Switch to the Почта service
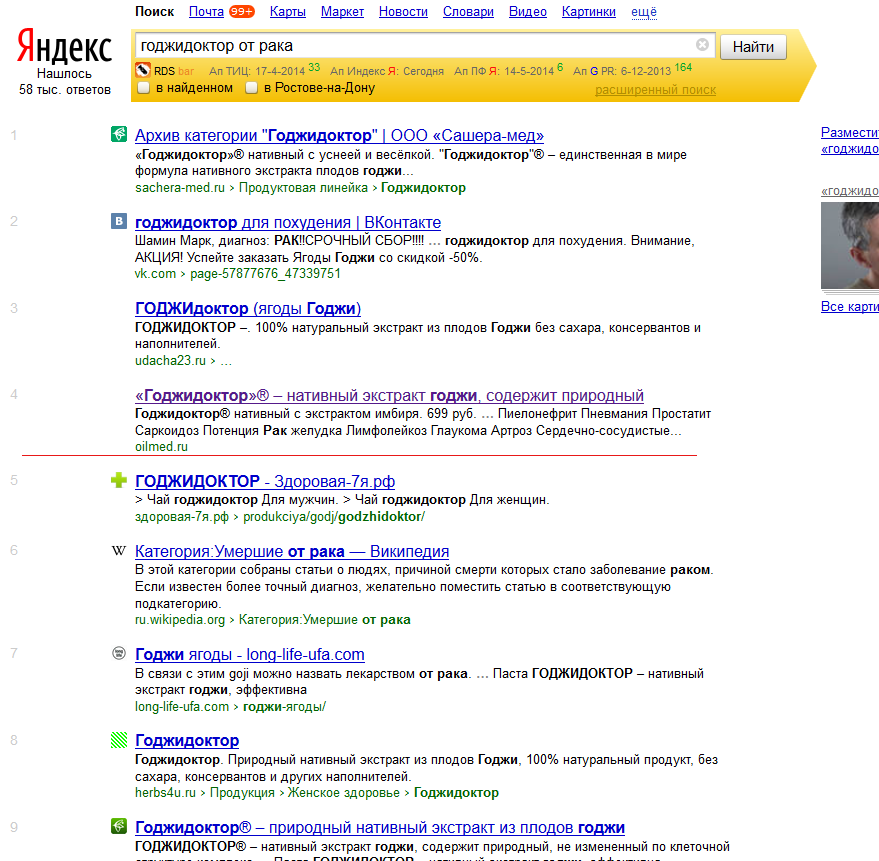Screen dimensions: 879x861 pos(206,12)
